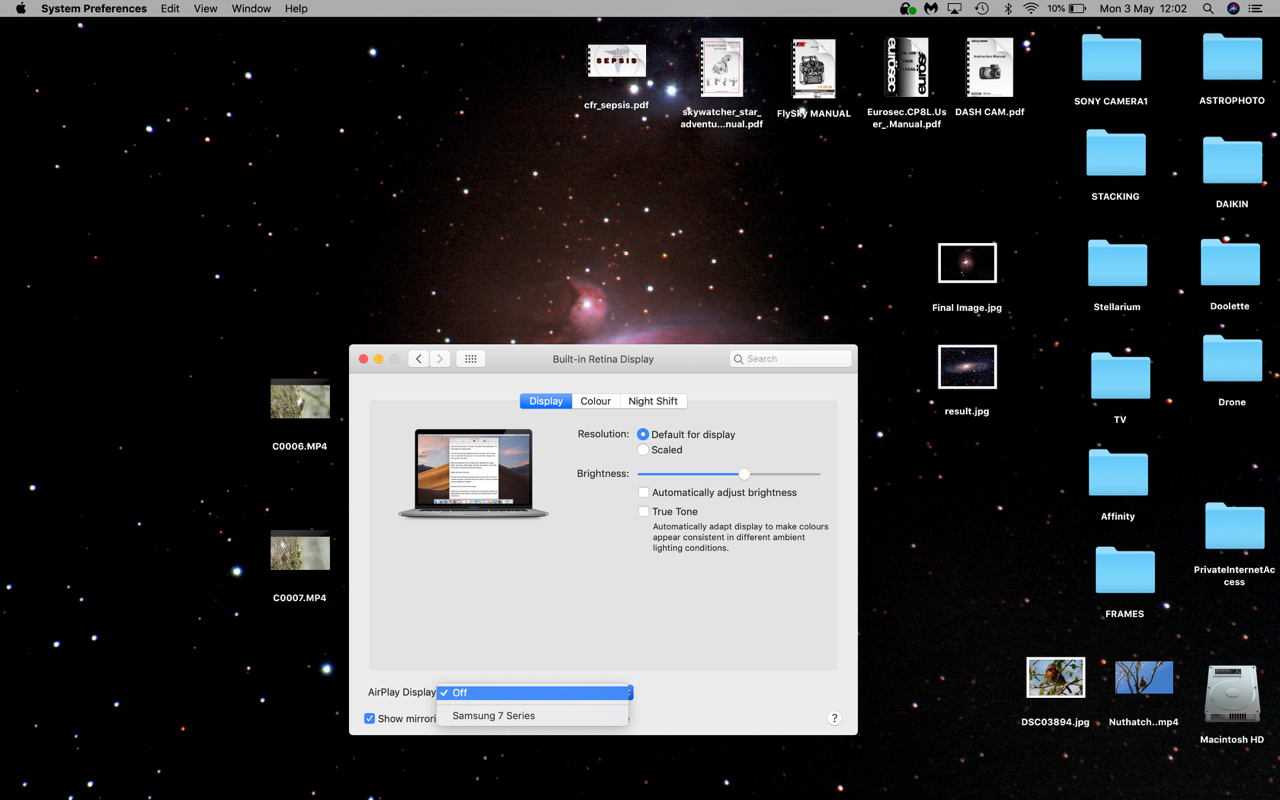Viewport: 1280px width, 800px height.
Task: Click the forward arrow in System Preferences toolbar
Action: tap(440, 359)
